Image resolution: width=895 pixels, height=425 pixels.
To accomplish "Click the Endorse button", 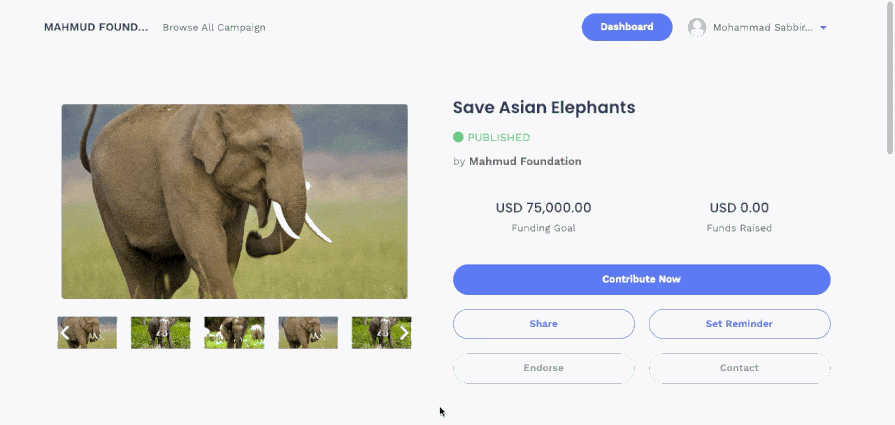I will (543, 368).
